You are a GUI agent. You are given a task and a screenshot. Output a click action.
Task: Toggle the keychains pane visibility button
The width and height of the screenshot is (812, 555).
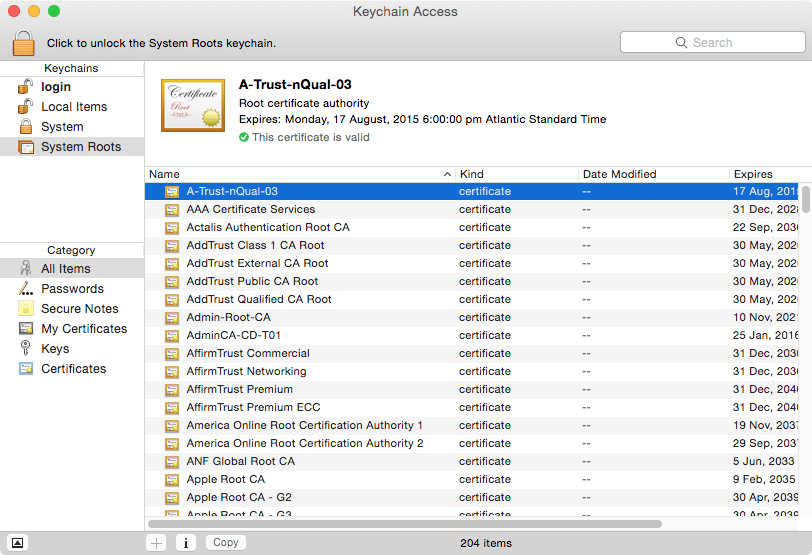pos(18,543)
